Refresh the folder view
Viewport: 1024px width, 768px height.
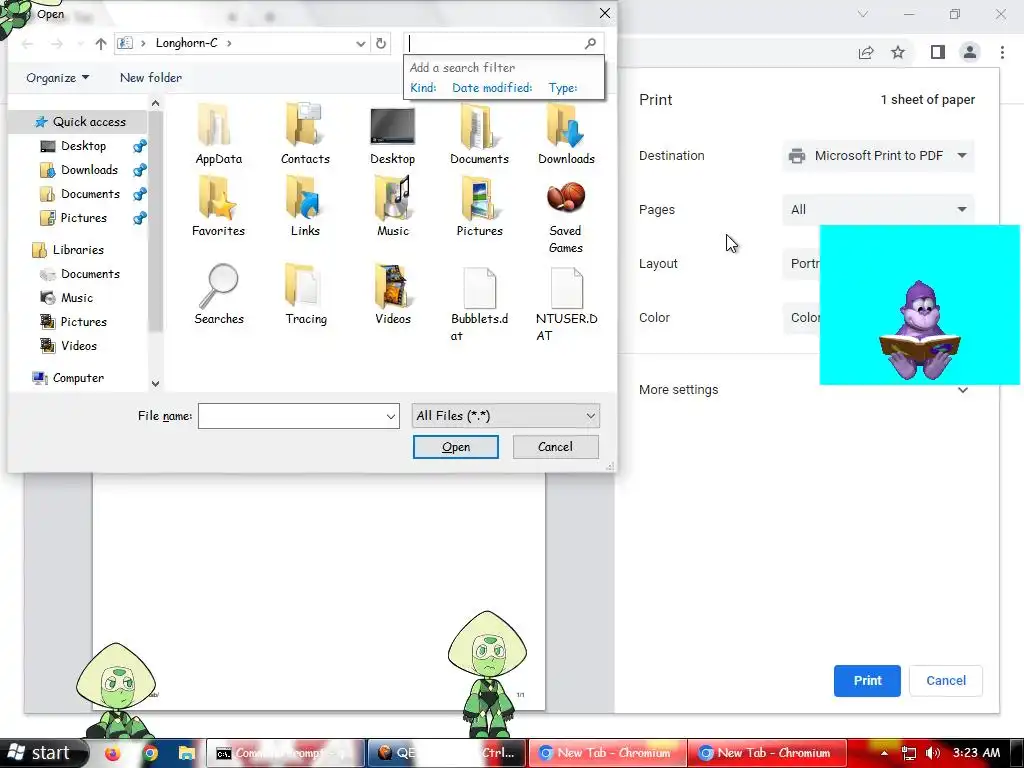[x=381, y=44]
